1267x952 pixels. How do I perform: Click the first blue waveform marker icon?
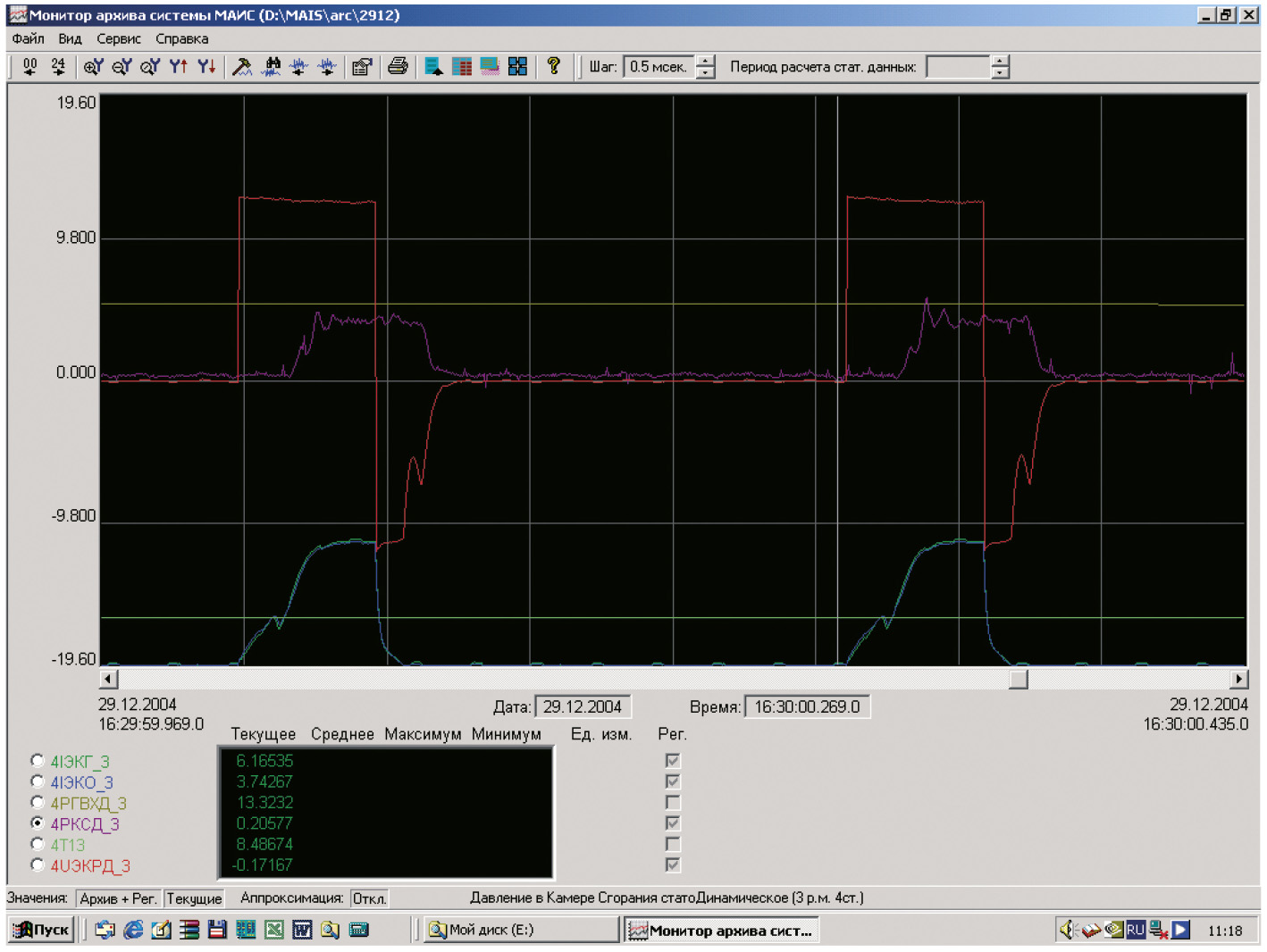(x=299, y=66)
